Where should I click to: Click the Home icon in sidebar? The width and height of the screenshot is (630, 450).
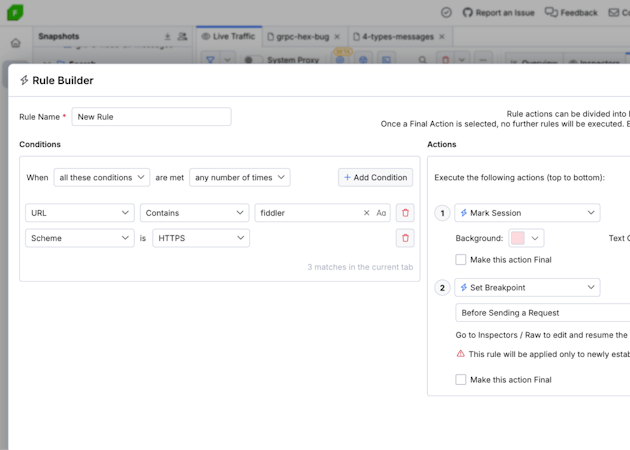16,43
